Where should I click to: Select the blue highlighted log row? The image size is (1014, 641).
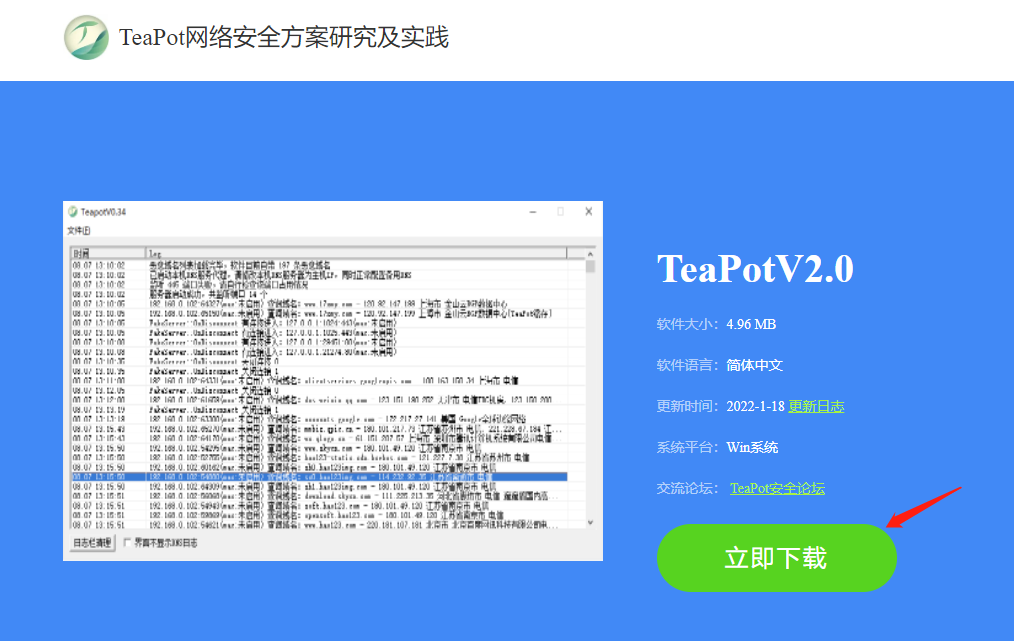(x=320, y=478)
